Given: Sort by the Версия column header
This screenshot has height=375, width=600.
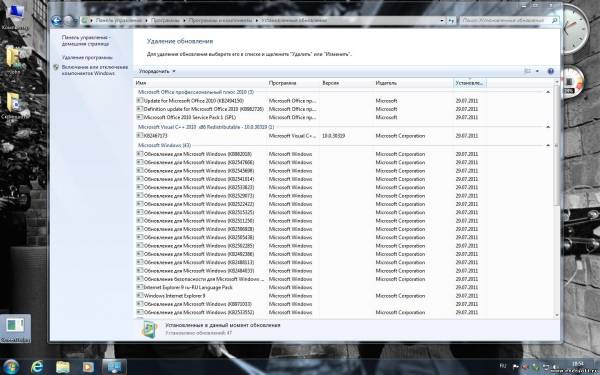Looking at the screenshot, I should point(347,83).
